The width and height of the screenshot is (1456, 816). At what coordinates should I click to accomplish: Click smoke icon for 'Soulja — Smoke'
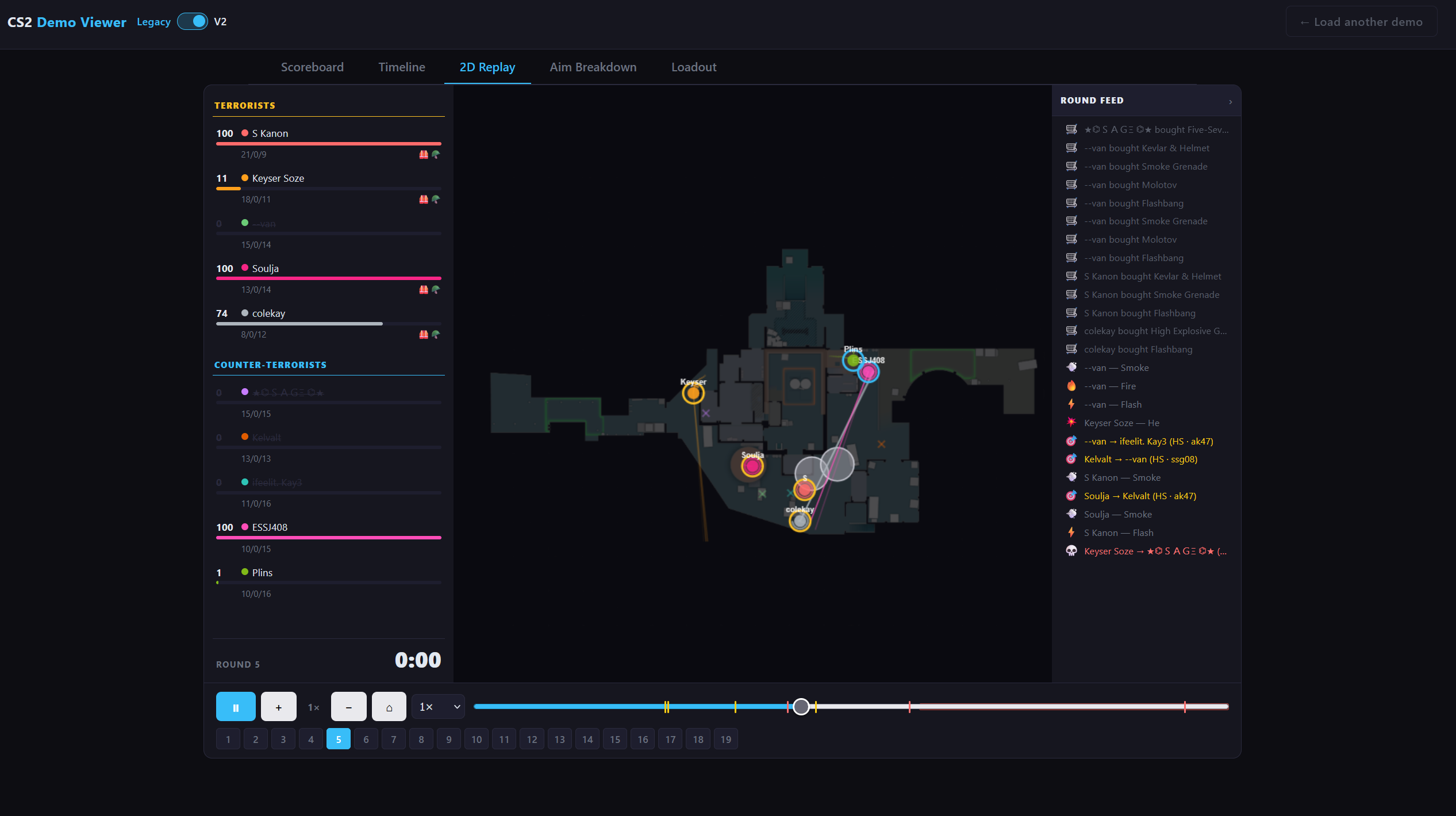1071,514
